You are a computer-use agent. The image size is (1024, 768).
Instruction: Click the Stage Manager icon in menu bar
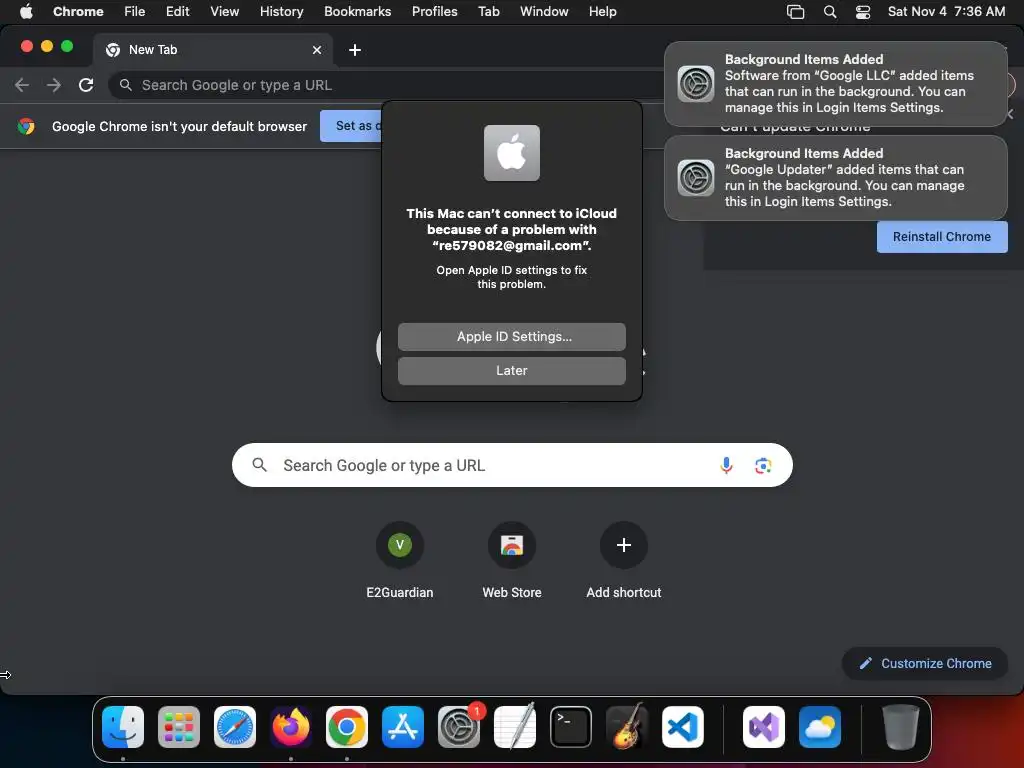coord(795,12)
